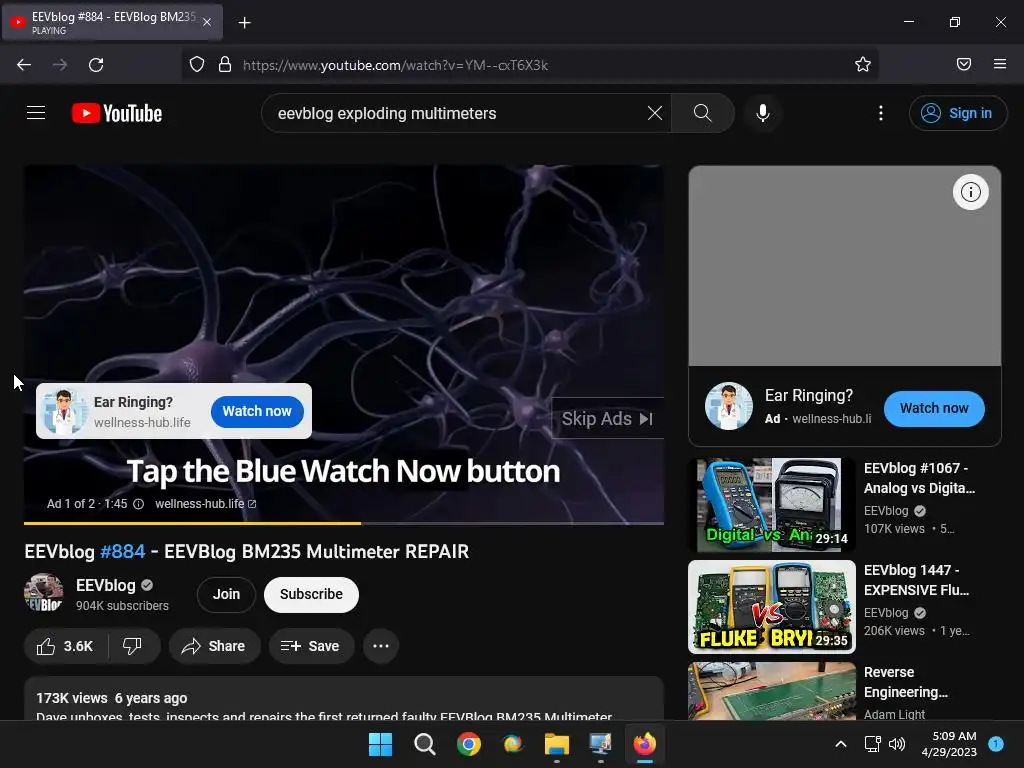Expand the video description box
Viewport: 1024px width, 768px height.
coord(344,699)
